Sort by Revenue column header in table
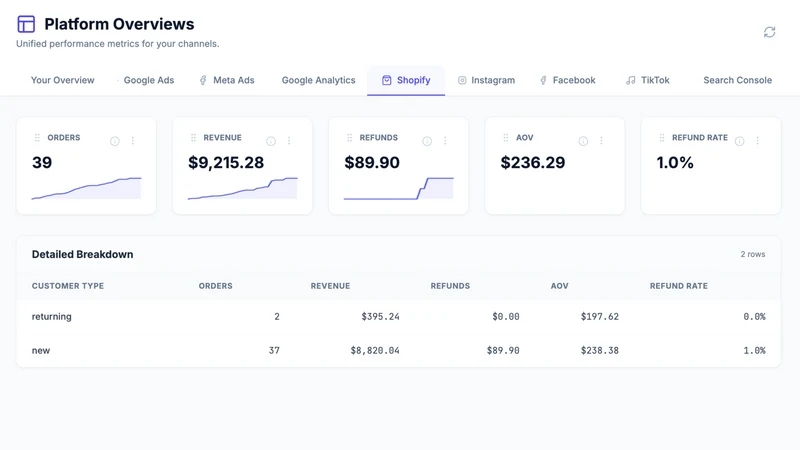Viewport: 800px width, 450px height. (330, 286)
